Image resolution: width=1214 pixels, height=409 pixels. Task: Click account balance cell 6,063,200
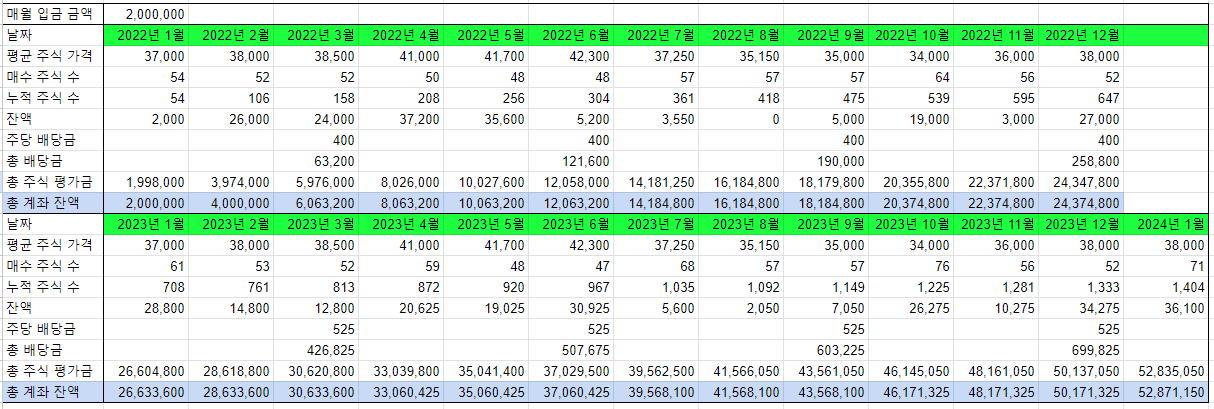(x=316, y=203)
